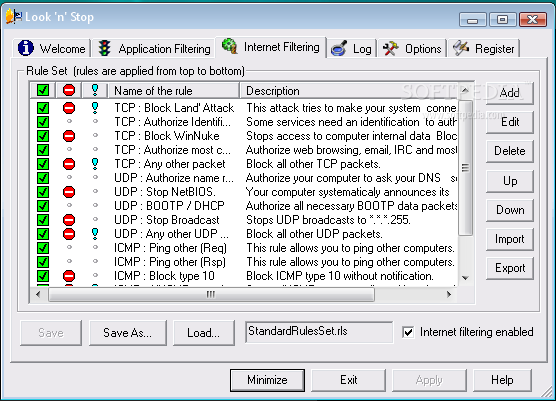Click the Add rule button
The height and width of the screenshot is (401, 556).
tap(510, 93)
